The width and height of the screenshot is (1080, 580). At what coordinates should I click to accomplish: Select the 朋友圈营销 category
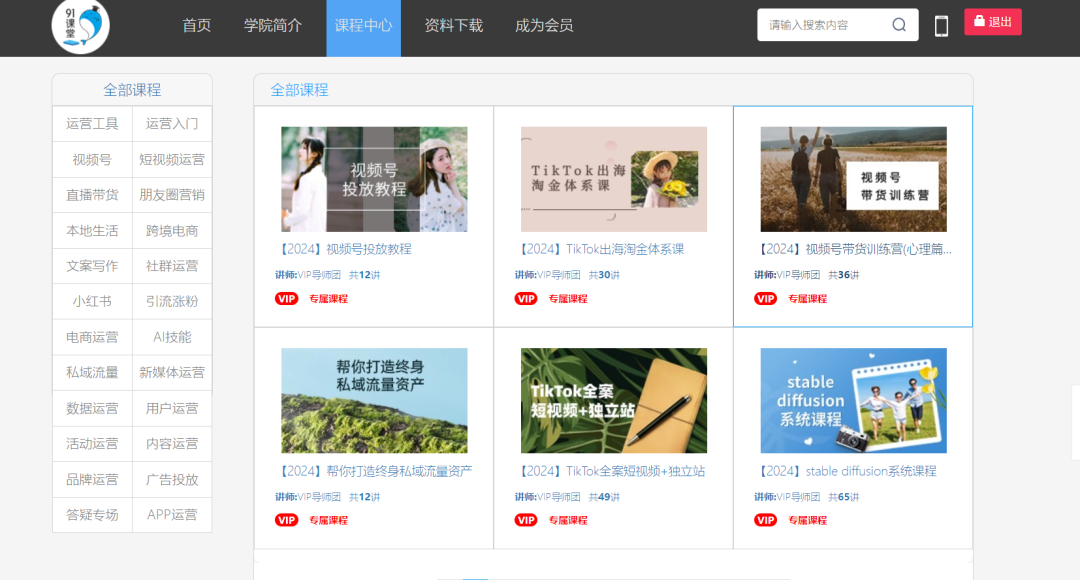click(x=172, y=195)
